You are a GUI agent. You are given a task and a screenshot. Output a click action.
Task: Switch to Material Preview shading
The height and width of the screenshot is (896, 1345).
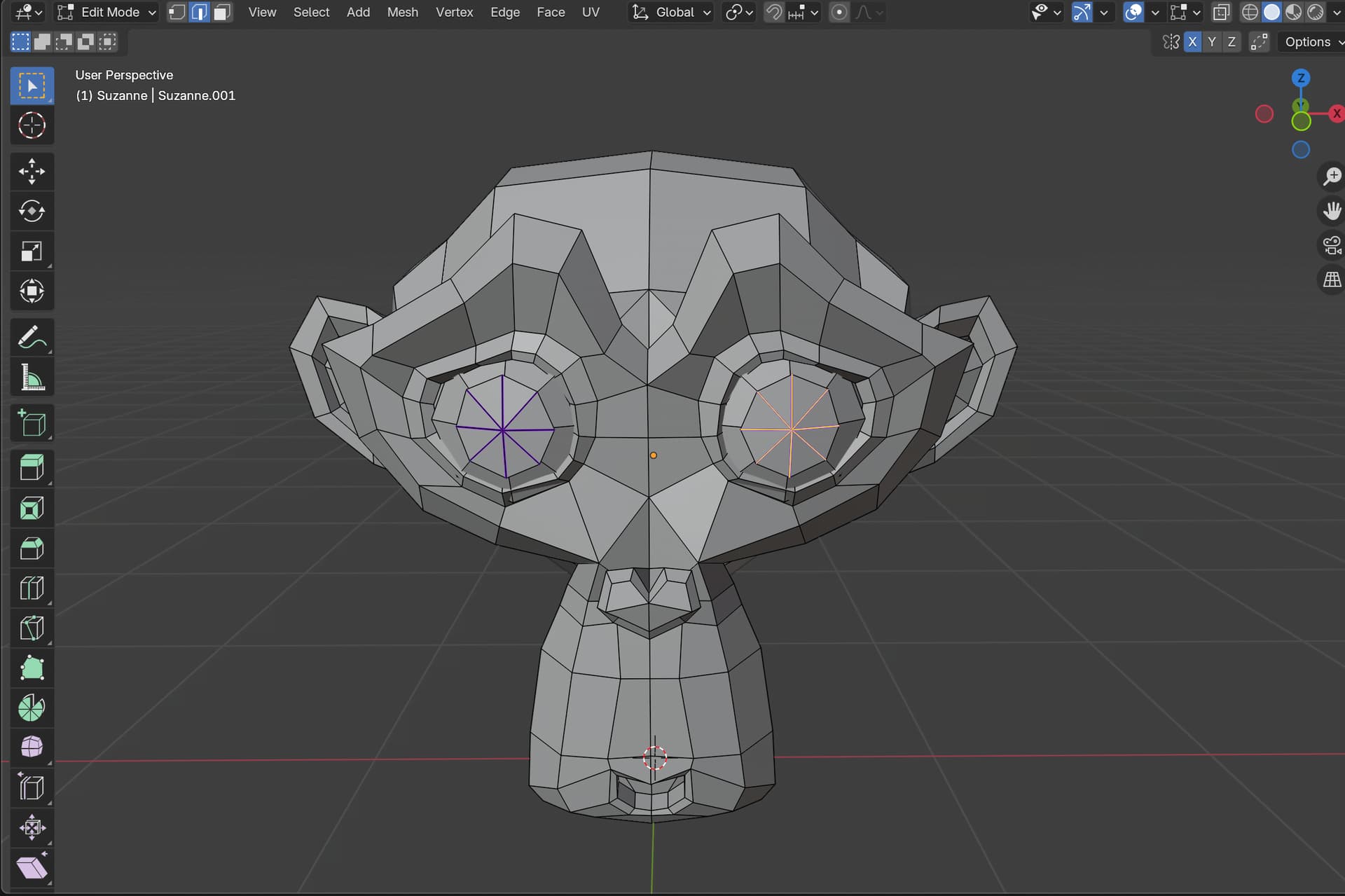pyautogui.click(x=1294, y=12)
